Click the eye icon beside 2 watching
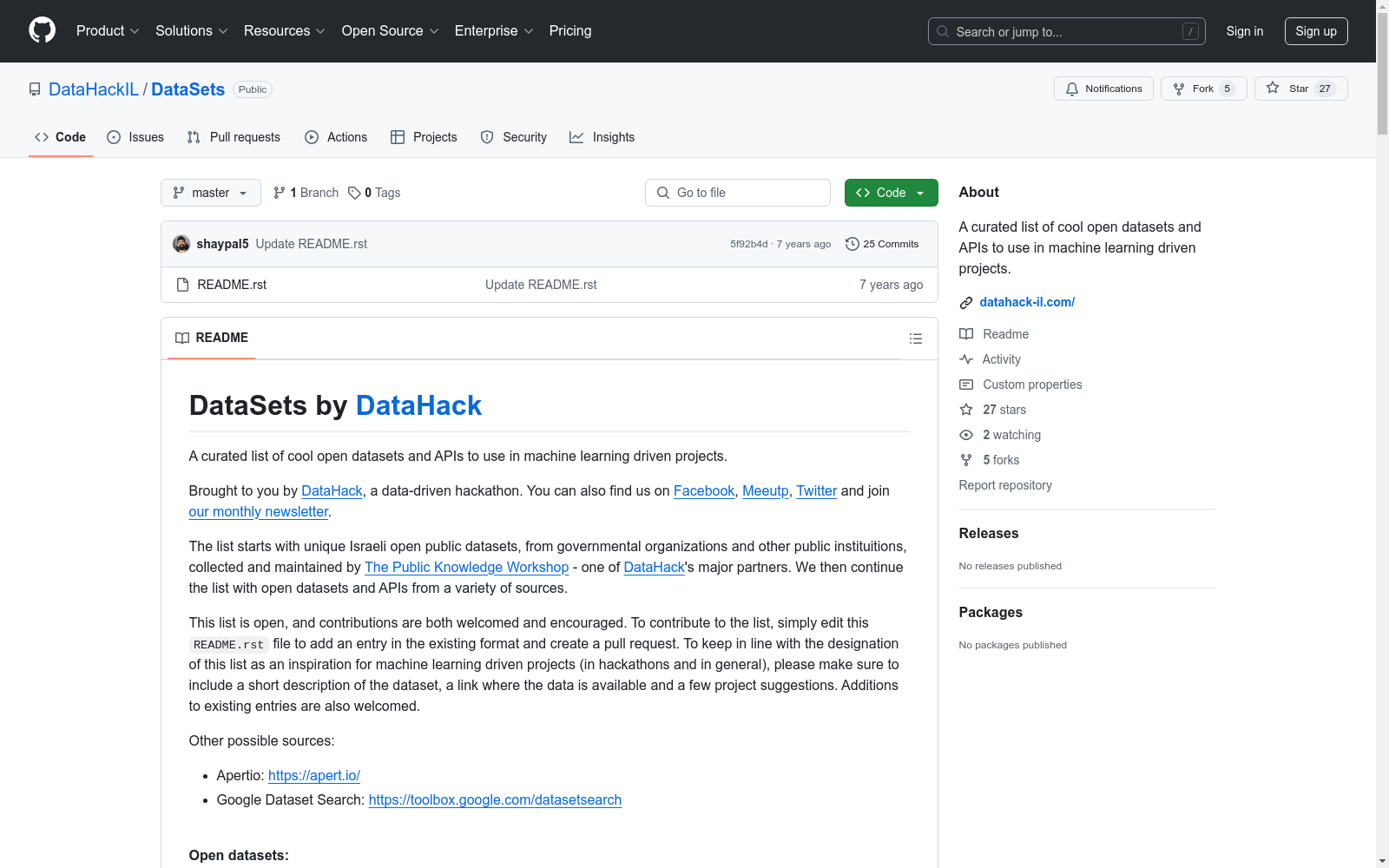Screen dimensions: 1389x868 point(966,435)
